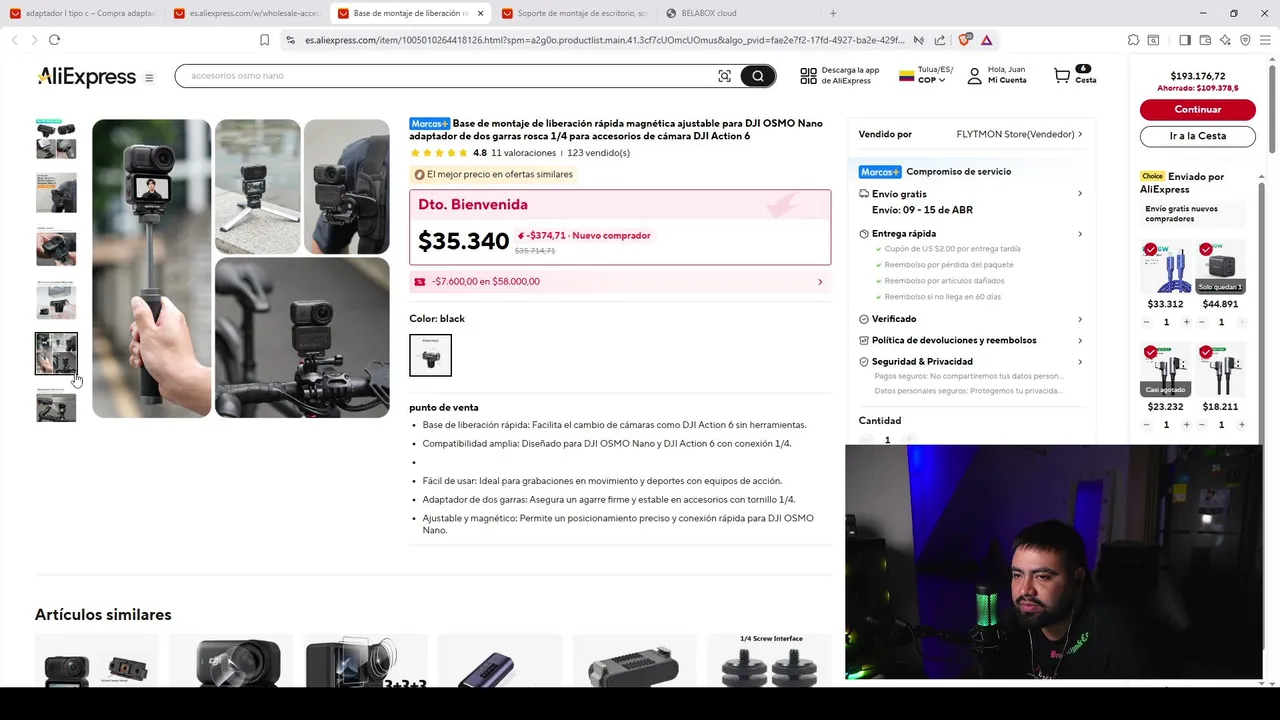Open the Mi Cuenta account icon
Image resolution: width=1280 pixels, height=720 pixels.
pos(974,76)
